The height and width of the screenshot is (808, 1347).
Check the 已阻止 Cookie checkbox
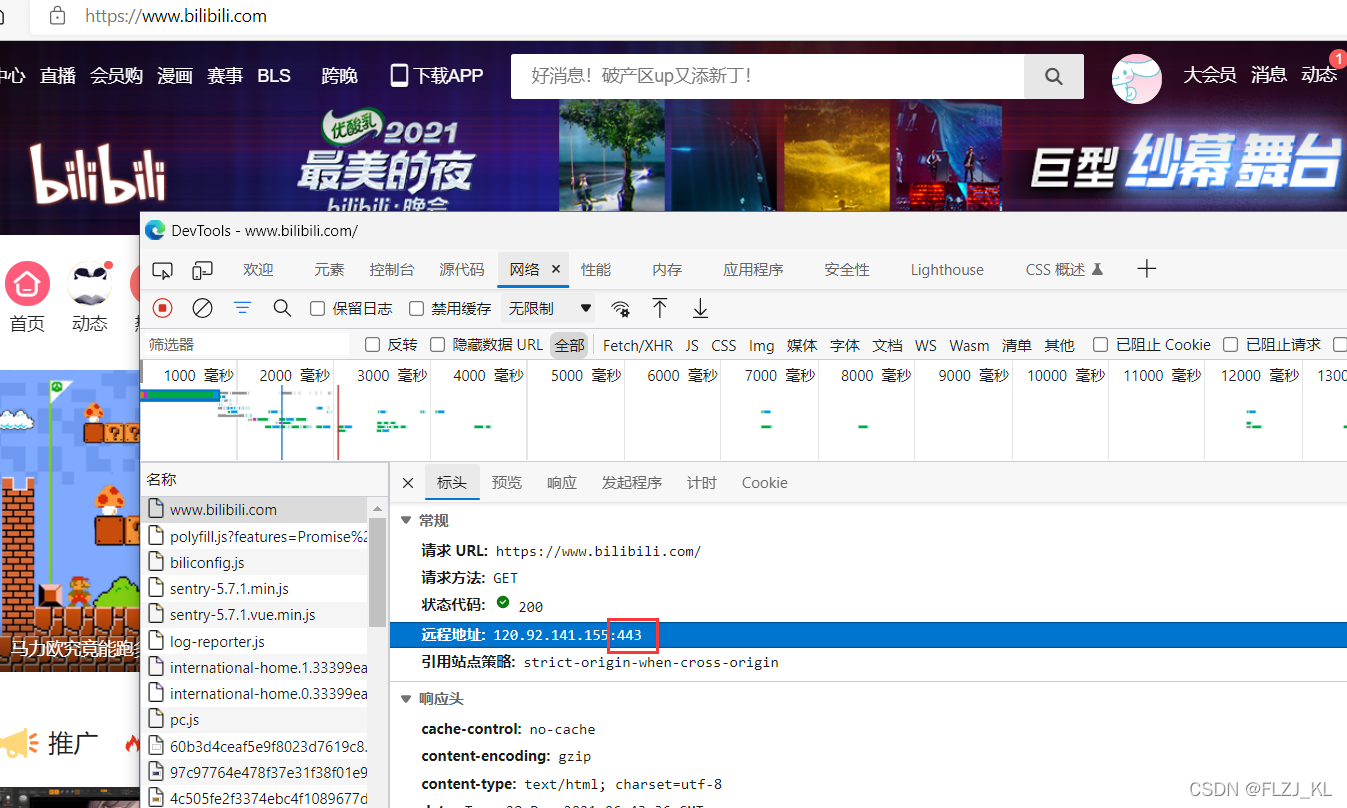click(1100, 345)
